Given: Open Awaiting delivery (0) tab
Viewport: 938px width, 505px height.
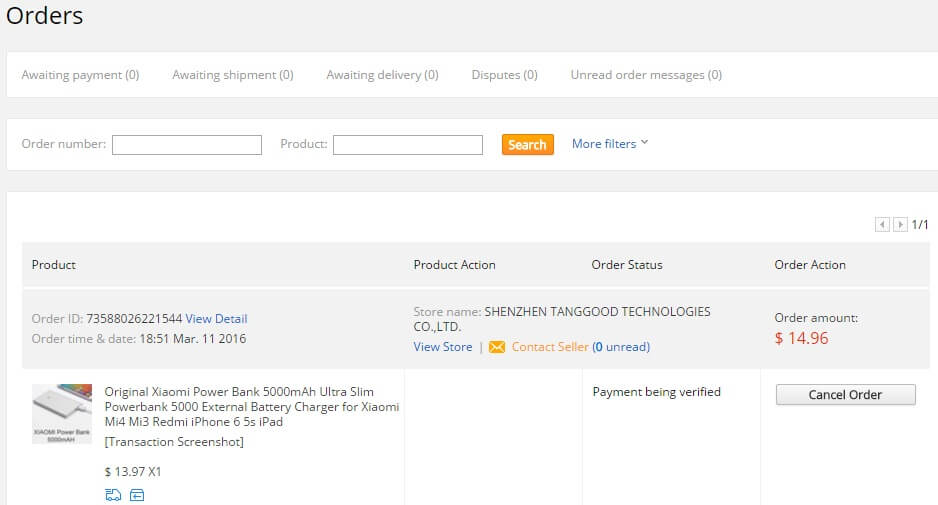Looking at the screenshot, I should (x=382, y=75).
